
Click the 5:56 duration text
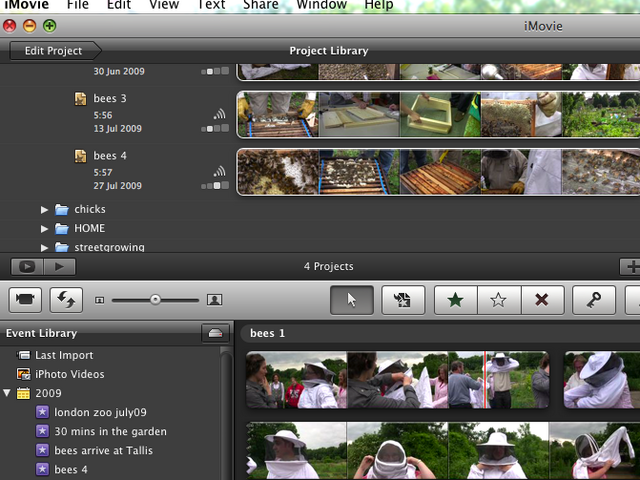tap(103, 115)
